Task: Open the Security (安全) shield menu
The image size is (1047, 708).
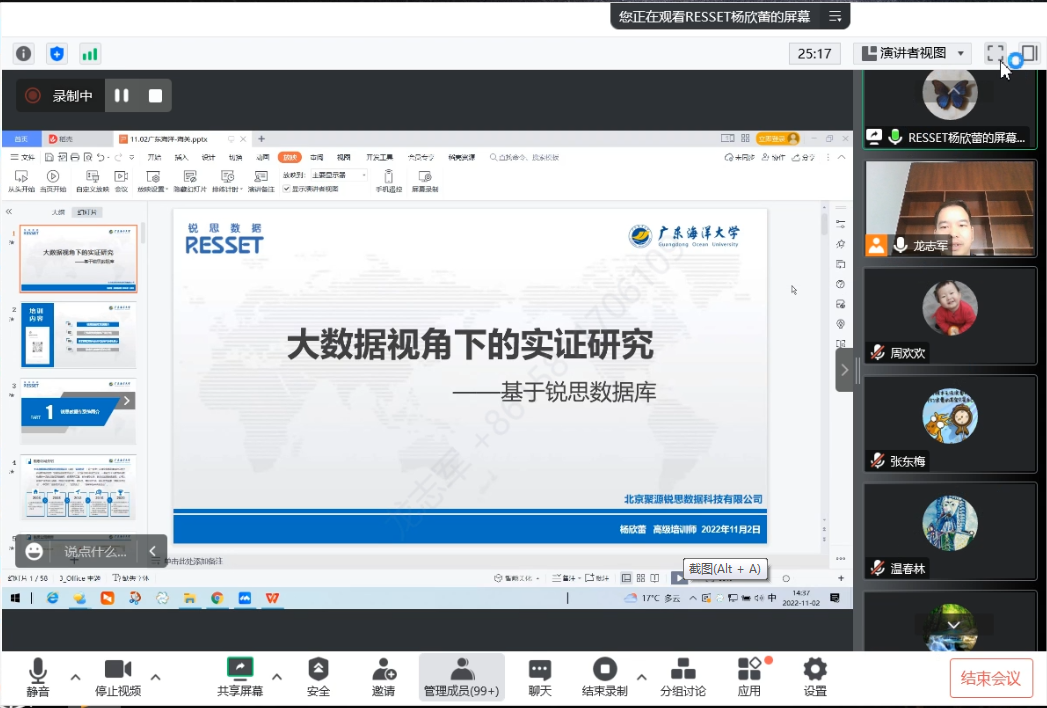Action: tap(318, 677)
